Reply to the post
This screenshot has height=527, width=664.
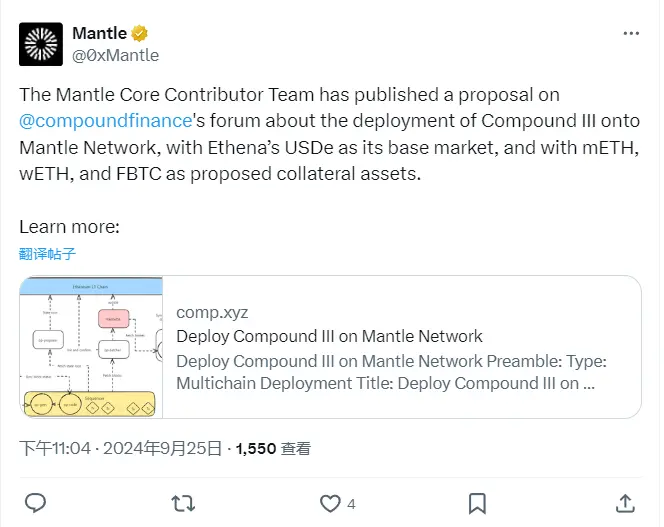click(x=35, y=502)
